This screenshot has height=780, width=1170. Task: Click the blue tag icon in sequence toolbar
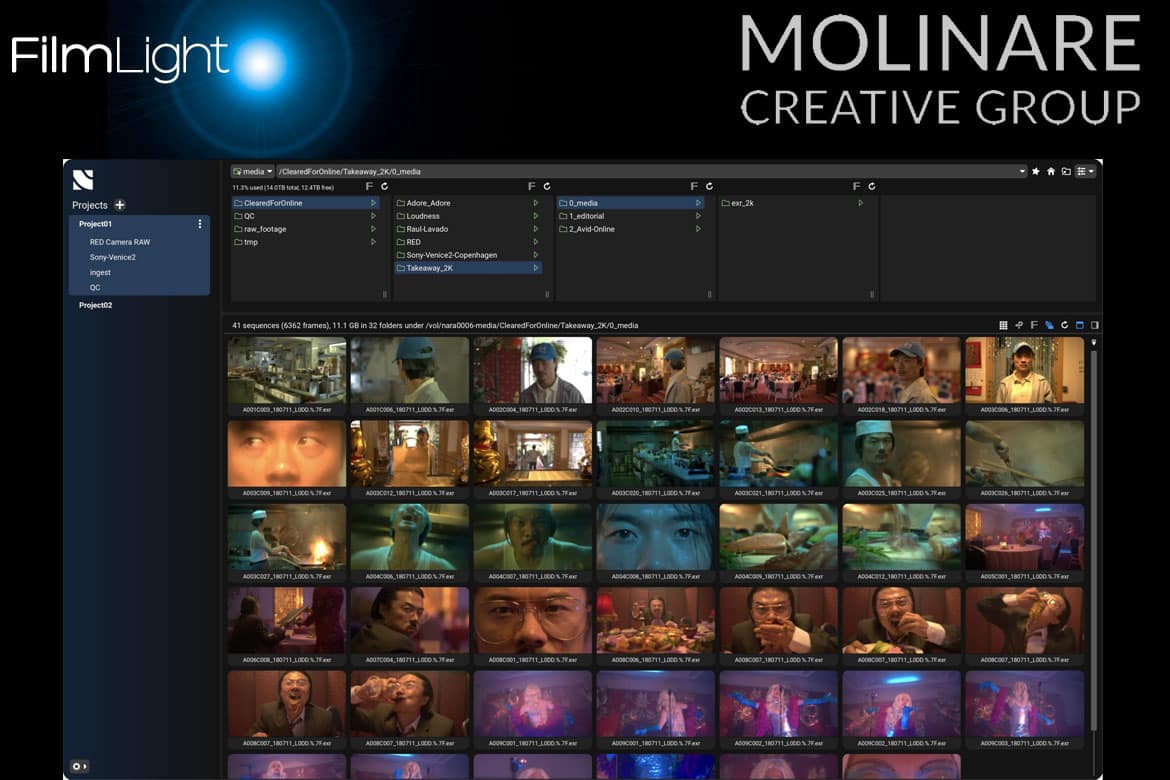pyautogui.click(x=1049, y=325)
